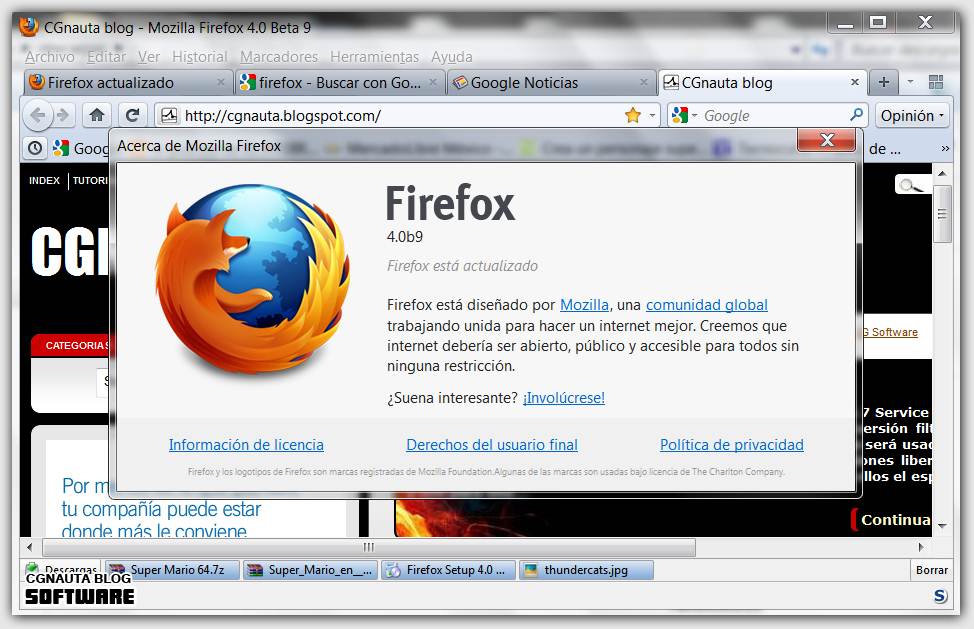Close the firefox Buscar con Google tab
Viewport: 974px width, 629px height.
[x=432, y=82]
